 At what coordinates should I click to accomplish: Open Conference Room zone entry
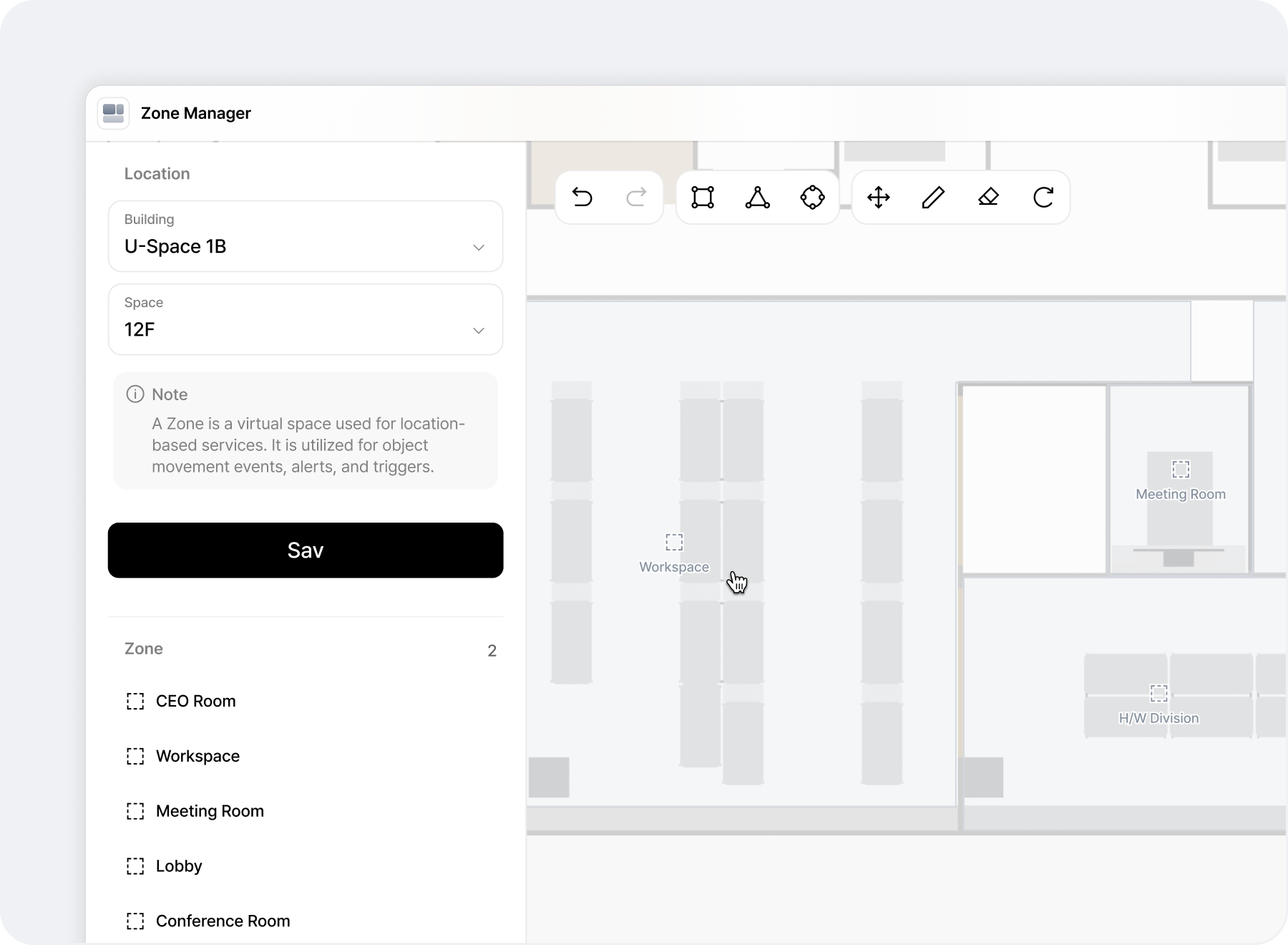click(222, 921)
